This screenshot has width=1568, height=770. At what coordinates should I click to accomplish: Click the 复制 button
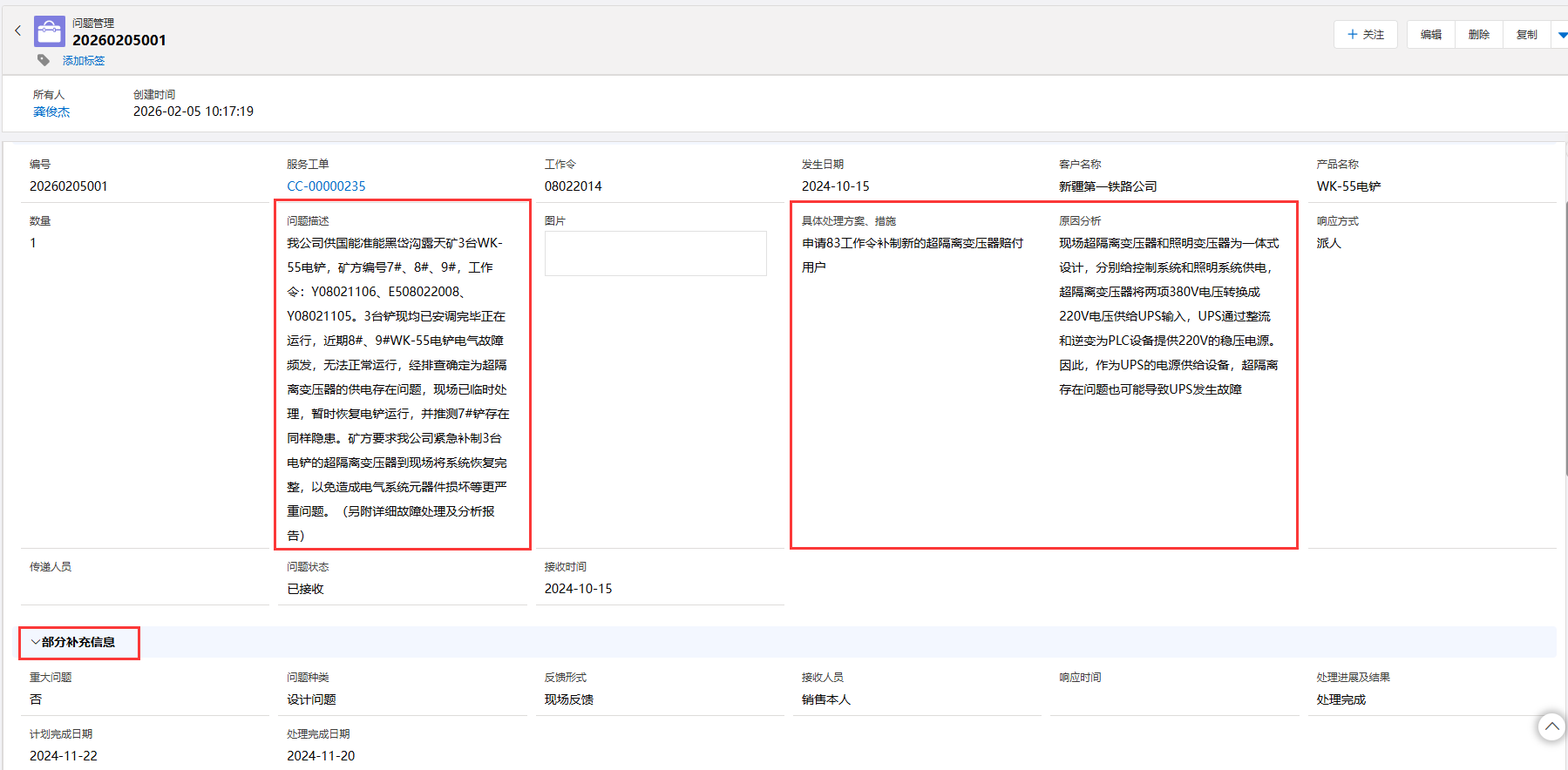pos(1526,35)
